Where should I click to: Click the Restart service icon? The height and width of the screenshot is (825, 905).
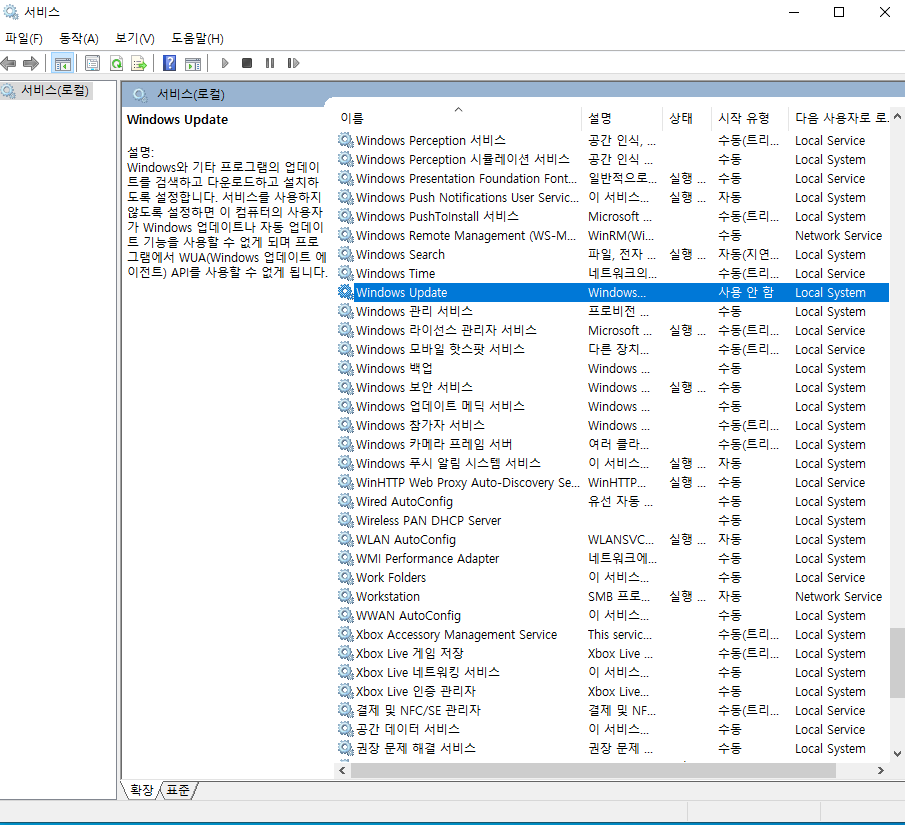293,63
